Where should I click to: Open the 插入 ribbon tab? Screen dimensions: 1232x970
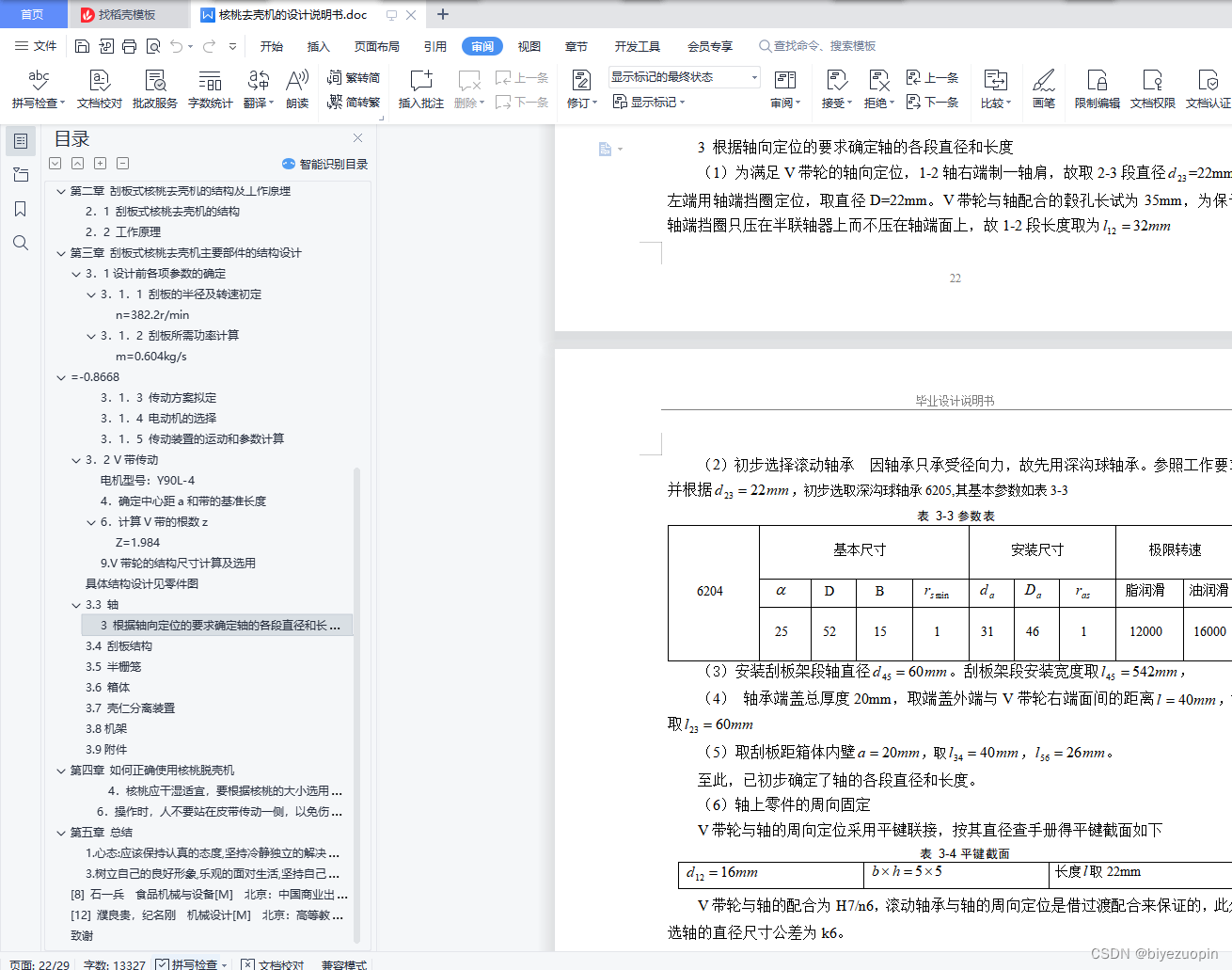point(319,46)
